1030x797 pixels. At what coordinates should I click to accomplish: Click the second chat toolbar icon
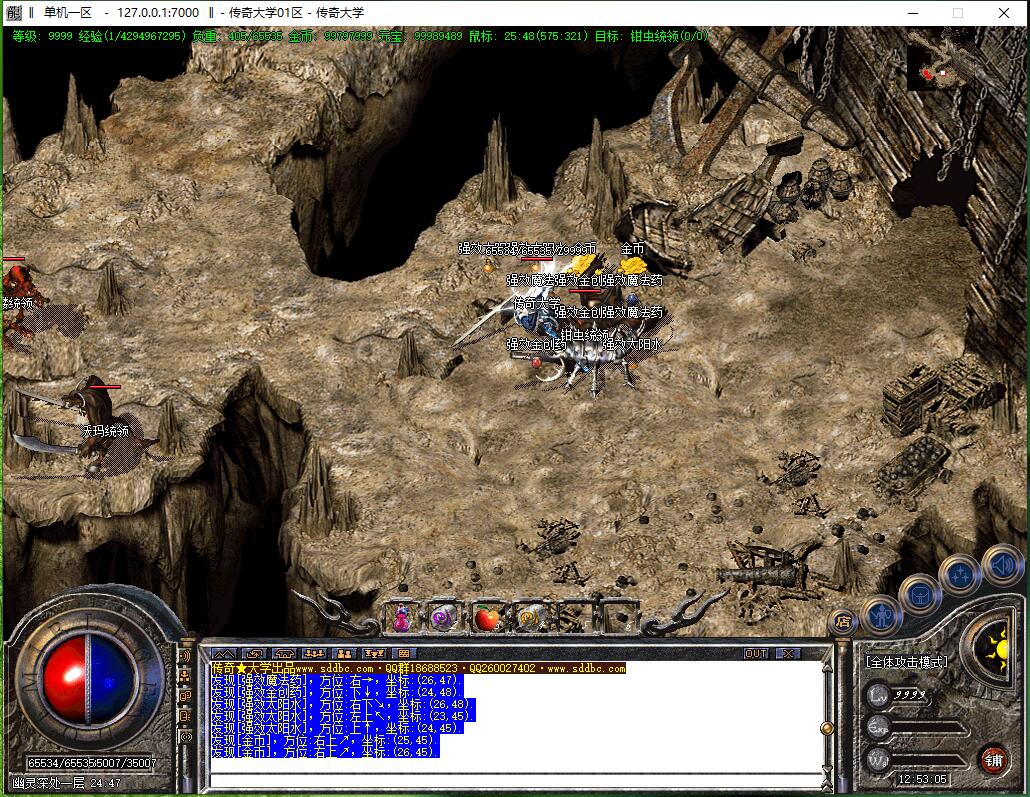[254, 654]
